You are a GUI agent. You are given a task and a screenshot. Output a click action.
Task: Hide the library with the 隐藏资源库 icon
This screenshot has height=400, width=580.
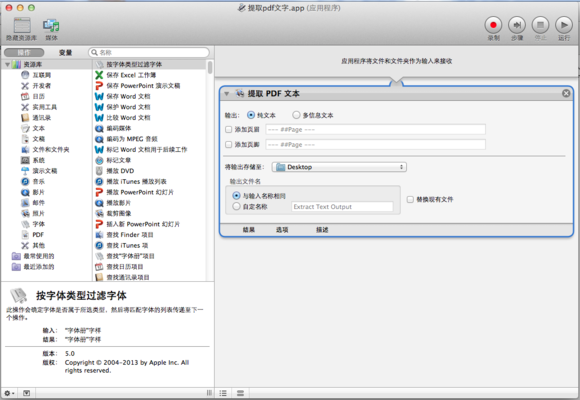pos(22,26)
